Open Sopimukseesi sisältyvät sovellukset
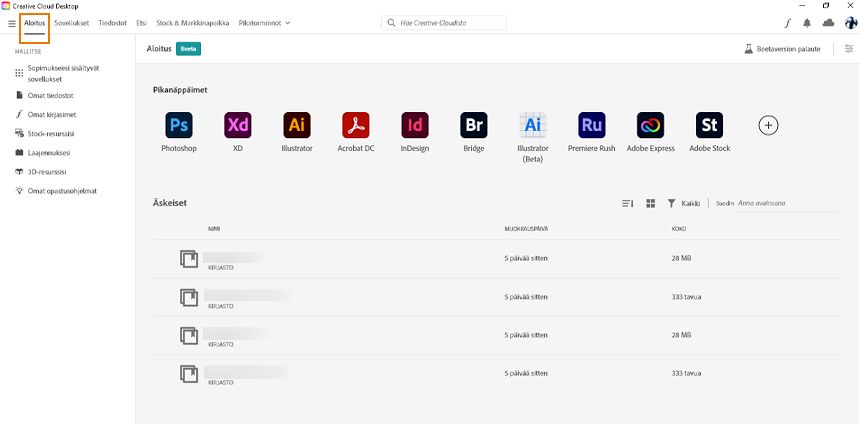This screenshot has height=424, width=859. pos(57,73)
